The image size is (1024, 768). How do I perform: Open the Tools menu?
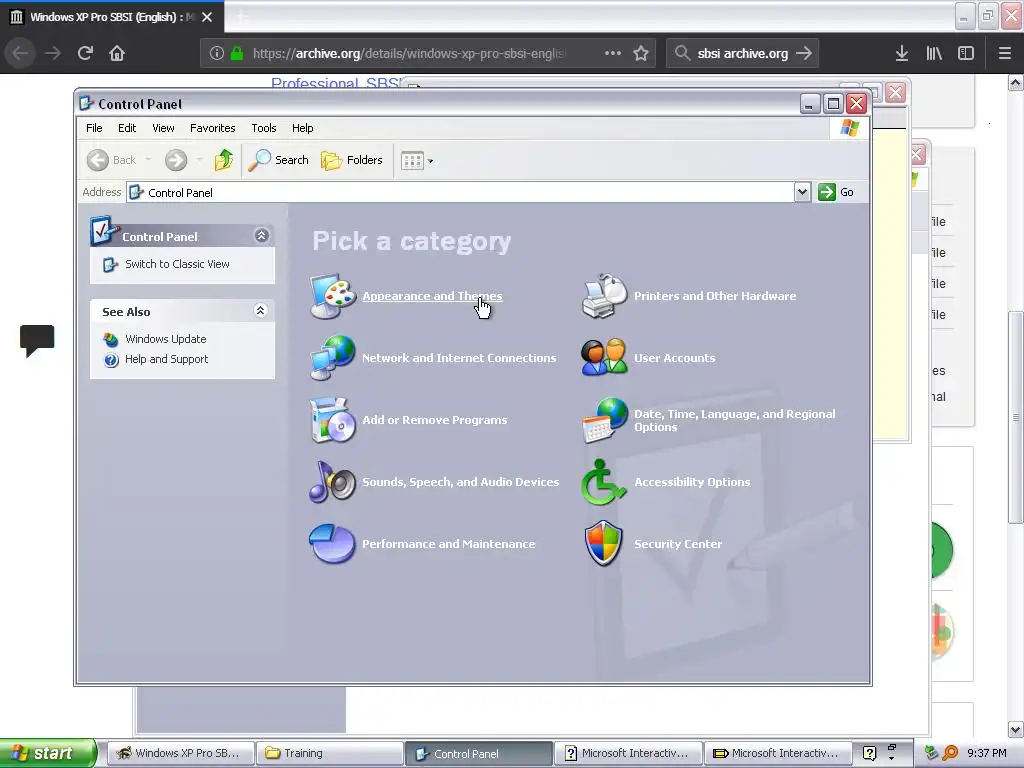coord(264,128)
